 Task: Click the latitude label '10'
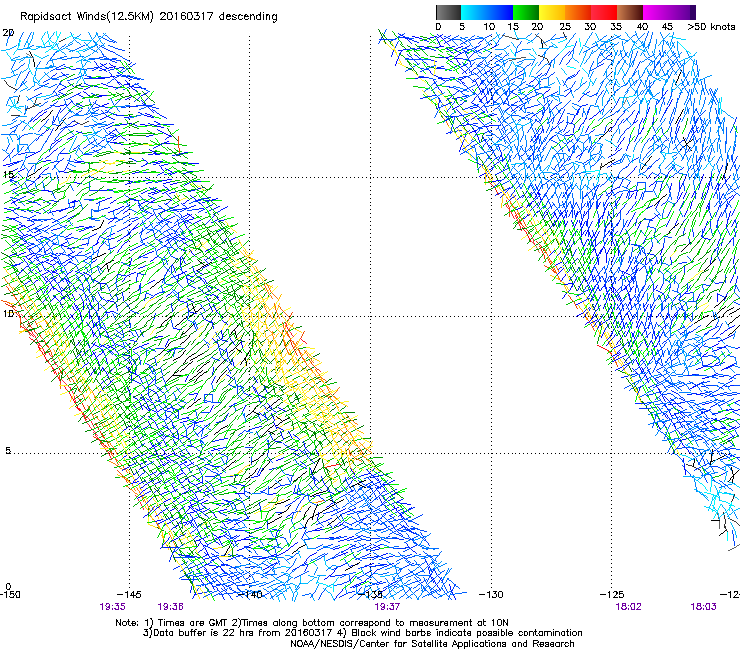[x=8, y=314]
